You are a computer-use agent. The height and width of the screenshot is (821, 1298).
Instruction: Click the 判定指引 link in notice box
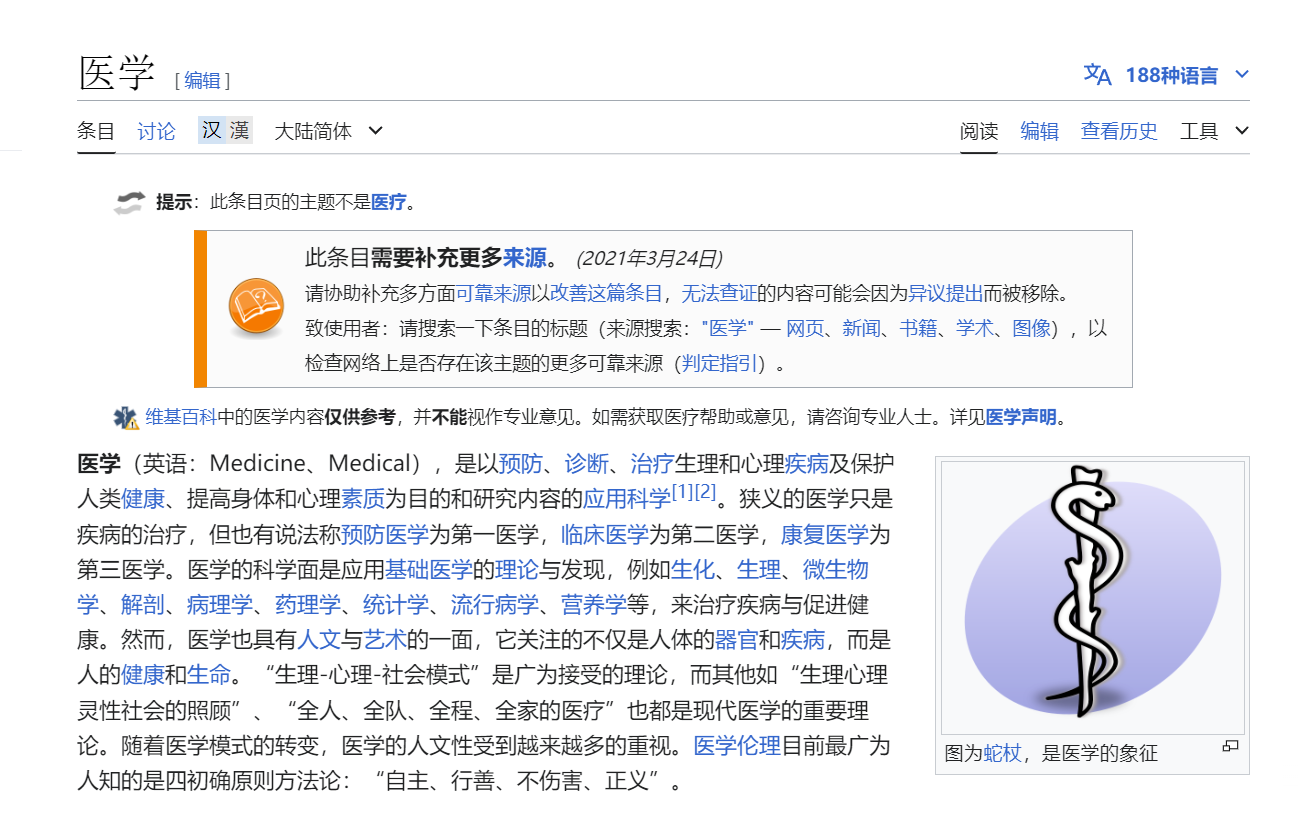[x=718, y=364]
